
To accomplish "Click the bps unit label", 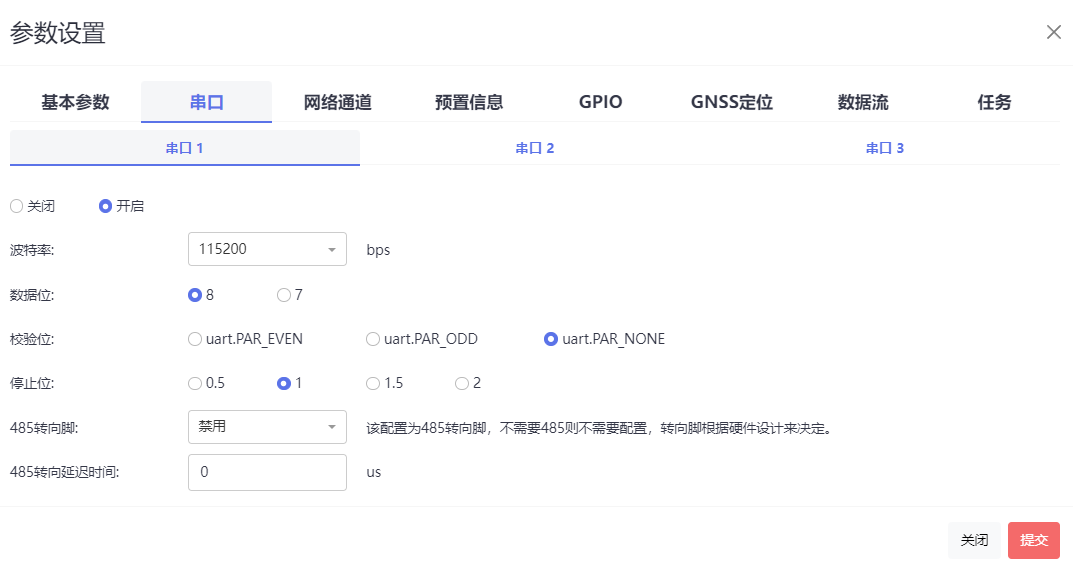I will 378,250.
